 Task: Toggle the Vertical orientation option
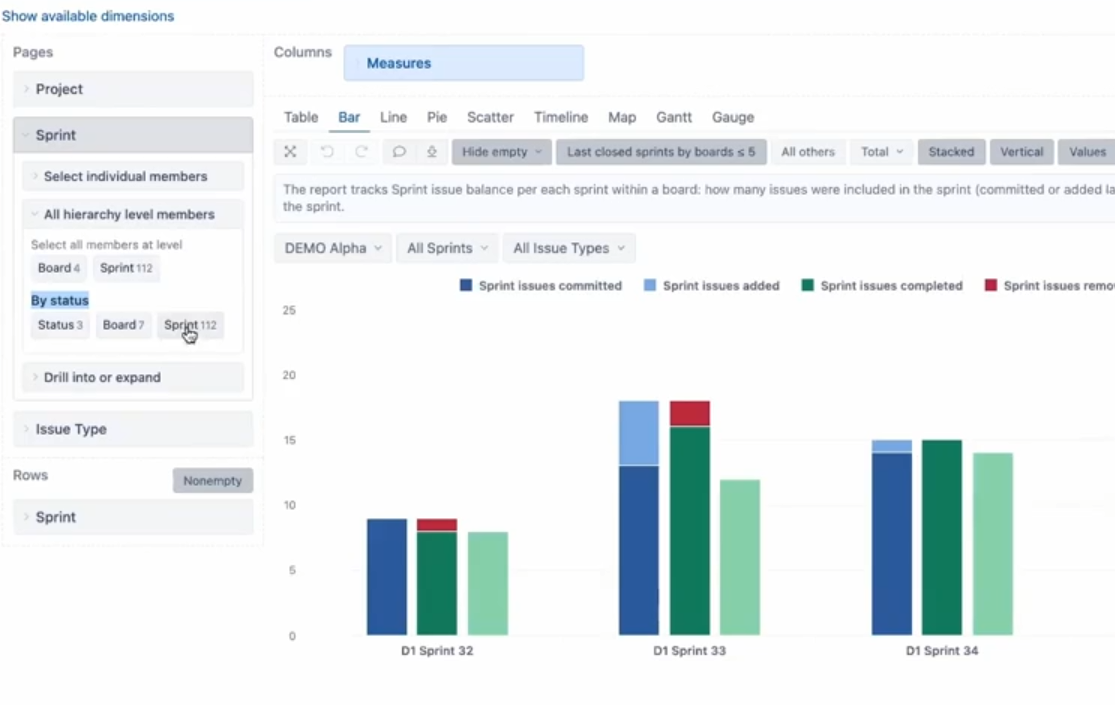(x=1021, y=152)
